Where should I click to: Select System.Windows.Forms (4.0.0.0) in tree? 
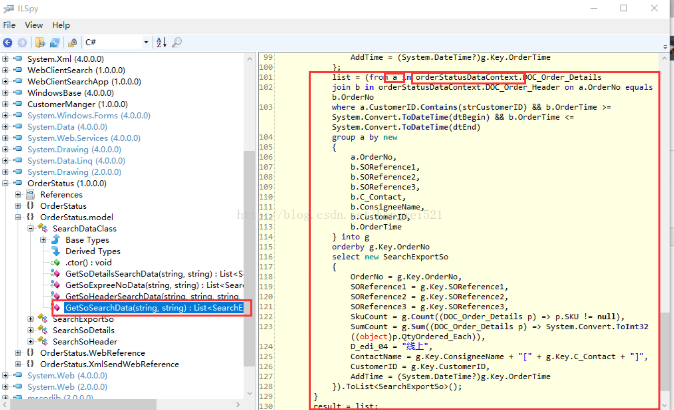click(x=89, y=115)
